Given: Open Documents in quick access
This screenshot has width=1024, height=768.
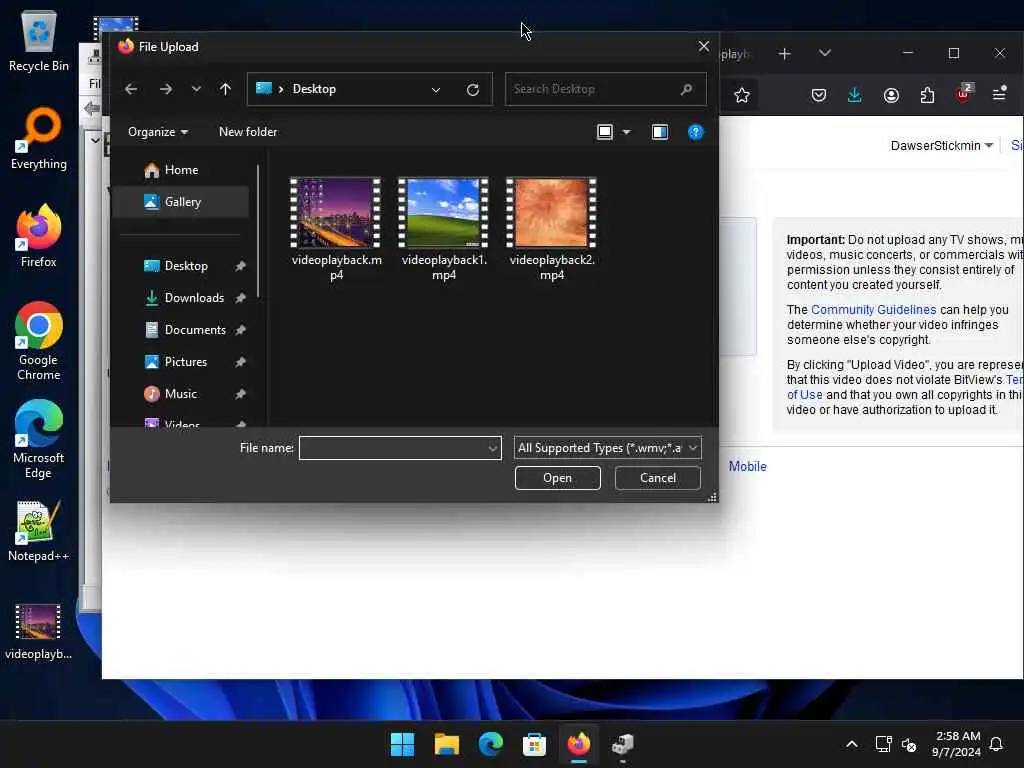Looking at the screenshot, I should tap(195, 330).
